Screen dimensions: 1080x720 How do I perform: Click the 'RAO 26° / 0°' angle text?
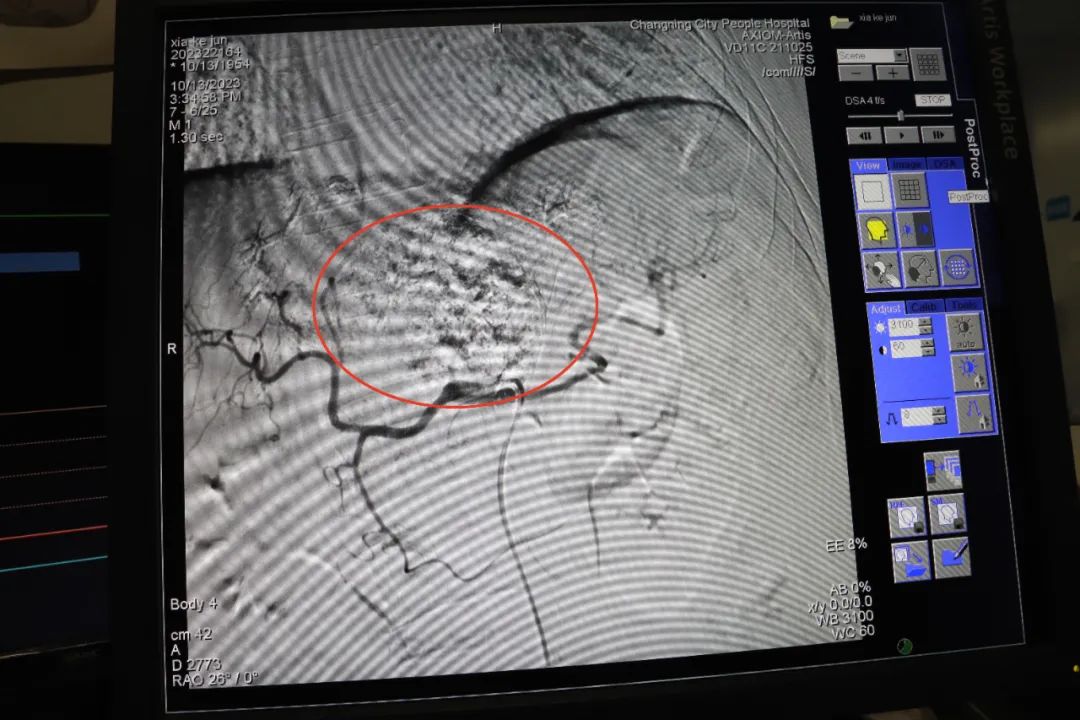point(215,678)
